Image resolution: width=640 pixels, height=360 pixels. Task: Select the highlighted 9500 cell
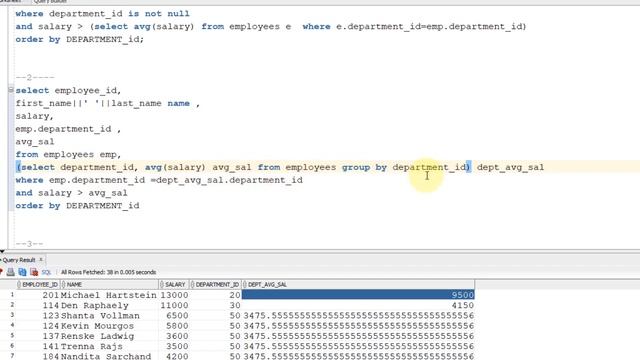pyautogui.click(x=358, y=295)
